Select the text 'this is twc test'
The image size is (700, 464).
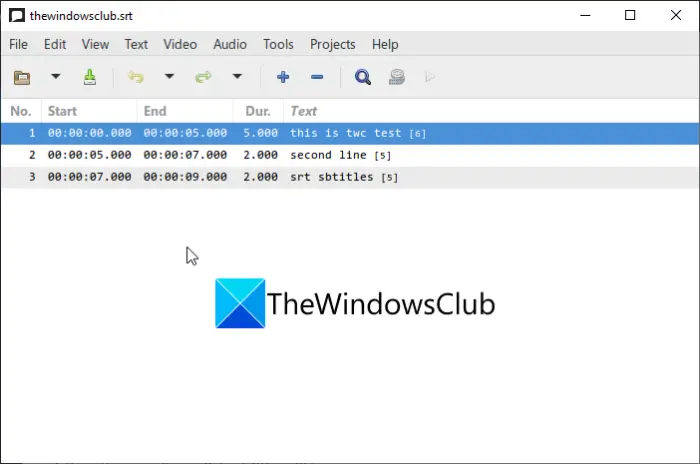346,133
